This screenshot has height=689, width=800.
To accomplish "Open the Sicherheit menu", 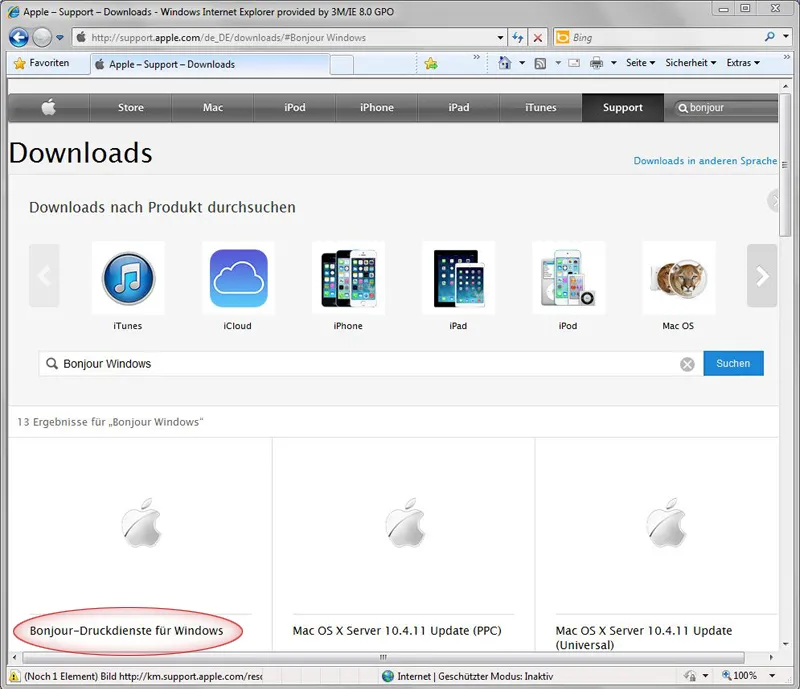I will pos(691,63).
